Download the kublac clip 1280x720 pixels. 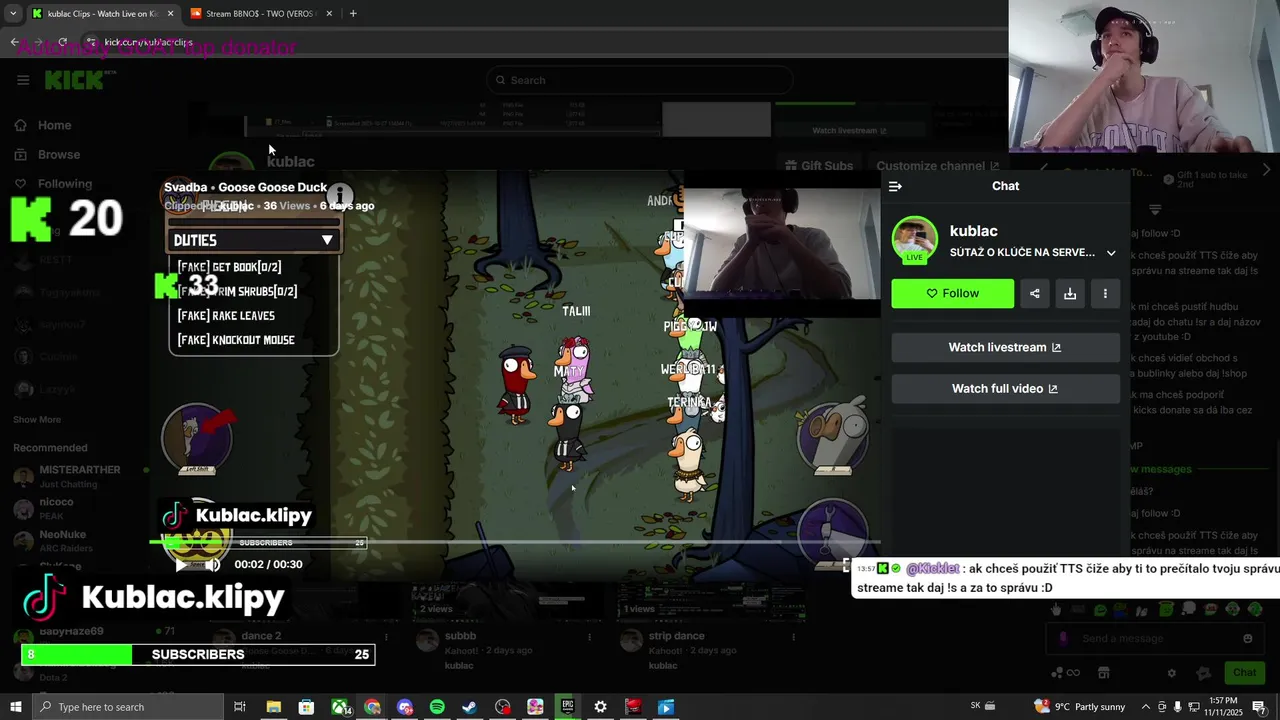[1070, 293]
